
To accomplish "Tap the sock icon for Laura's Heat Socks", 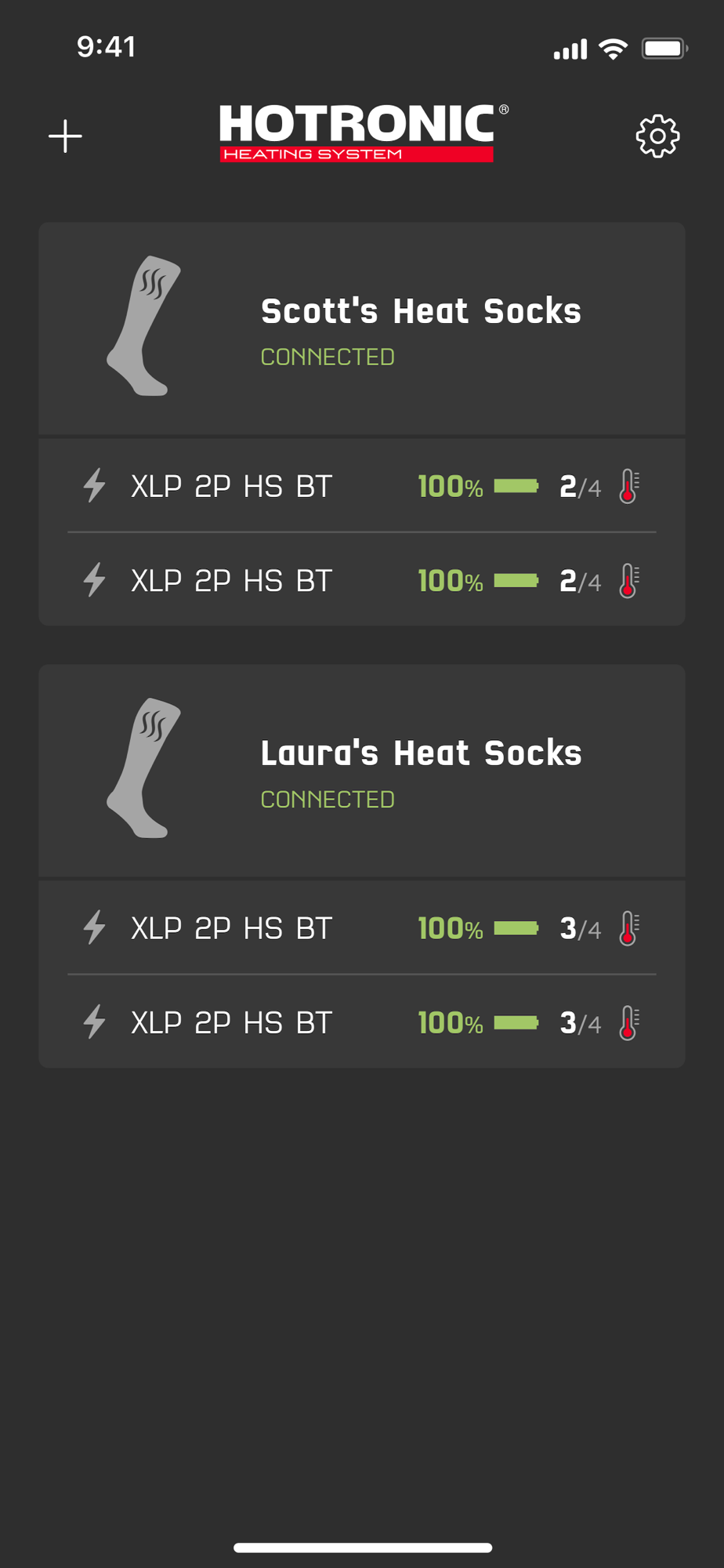I will point(144,768).
